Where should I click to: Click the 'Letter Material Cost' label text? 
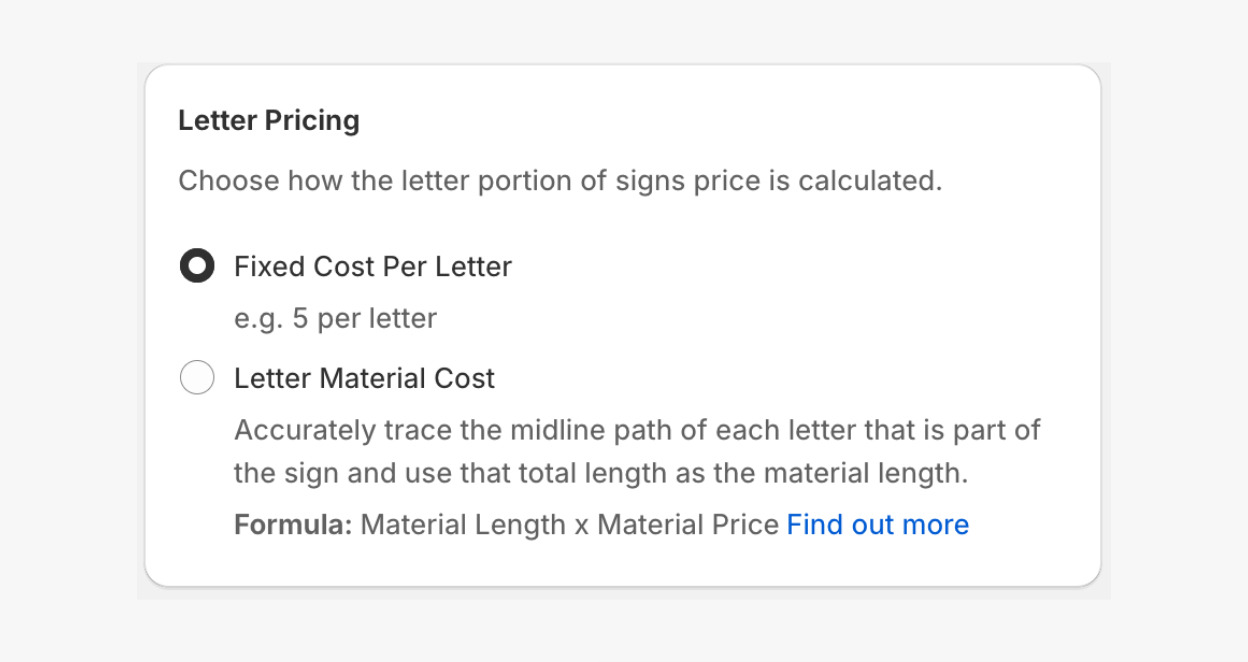364,378
